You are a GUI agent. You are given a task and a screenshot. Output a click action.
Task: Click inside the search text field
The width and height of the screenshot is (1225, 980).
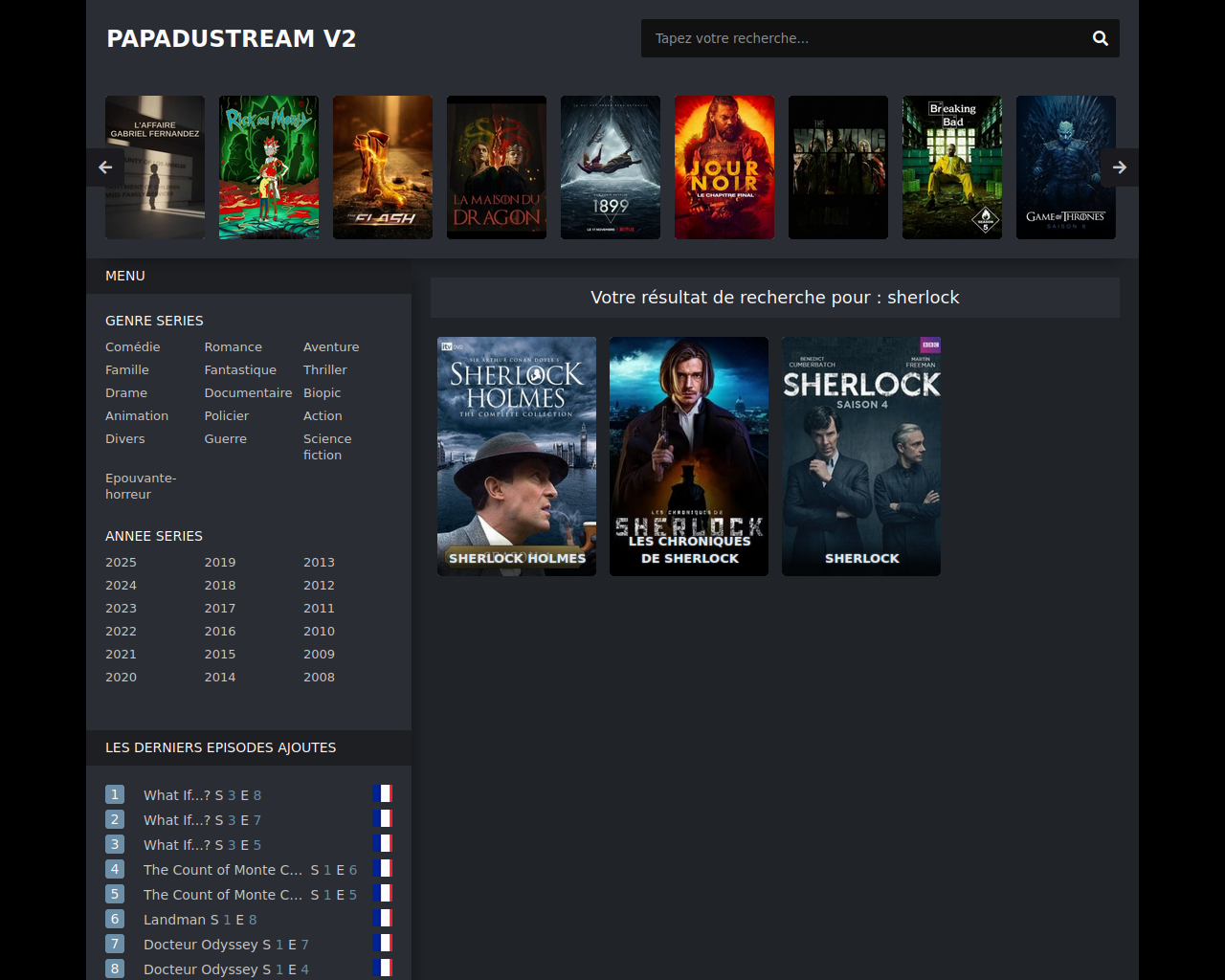coord(861,38)
